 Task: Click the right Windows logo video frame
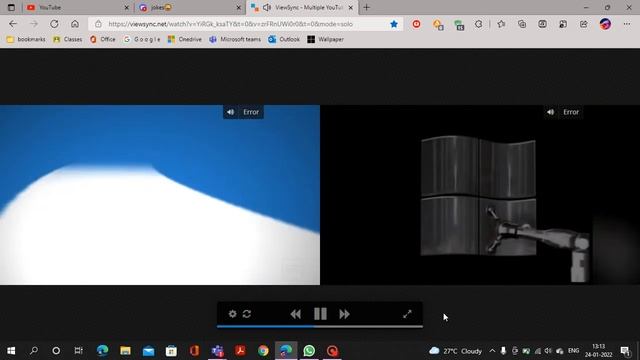pyautogui.click(x=480, y=195)
